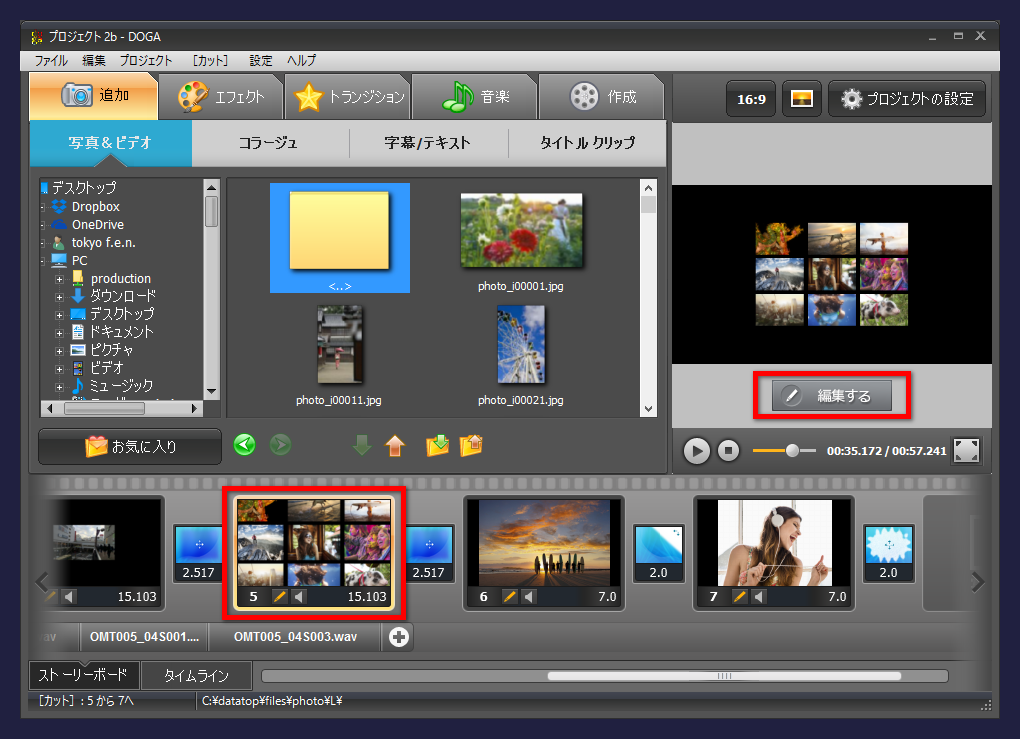The image size is (1020, 739).
Task: Open the background image settings icon
Action: click(801, 99)
